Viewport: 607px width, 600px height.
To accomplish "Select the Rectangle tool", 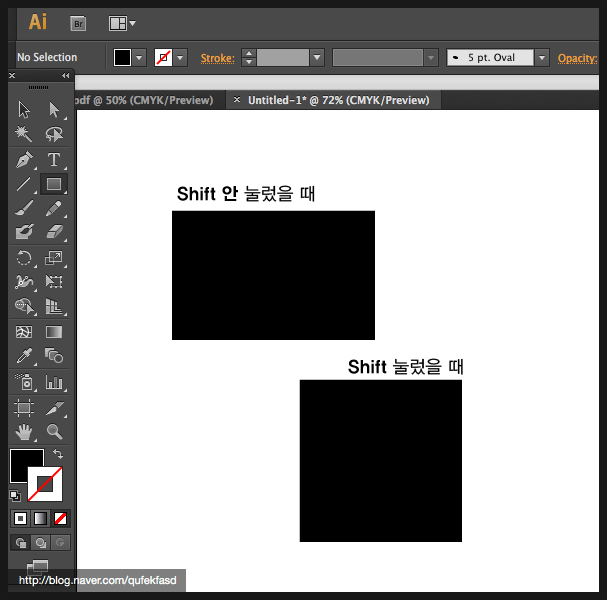I will [x=54, y=184].
